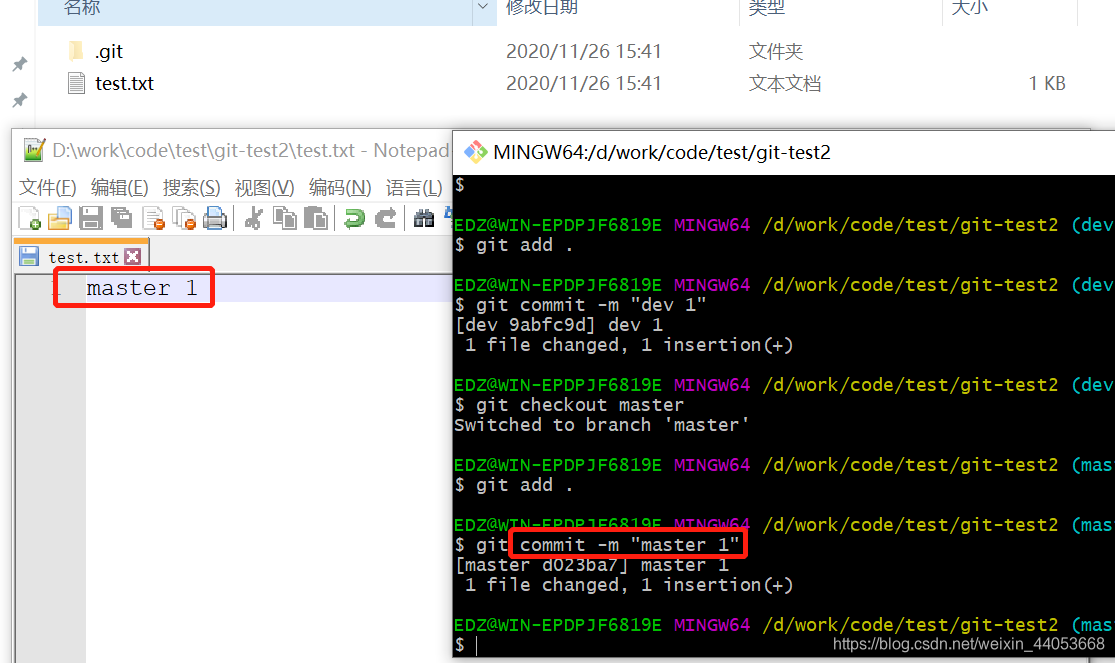Click .git row date 2020/11/26 15:41

pyautogui.click(x=584, y=51)
